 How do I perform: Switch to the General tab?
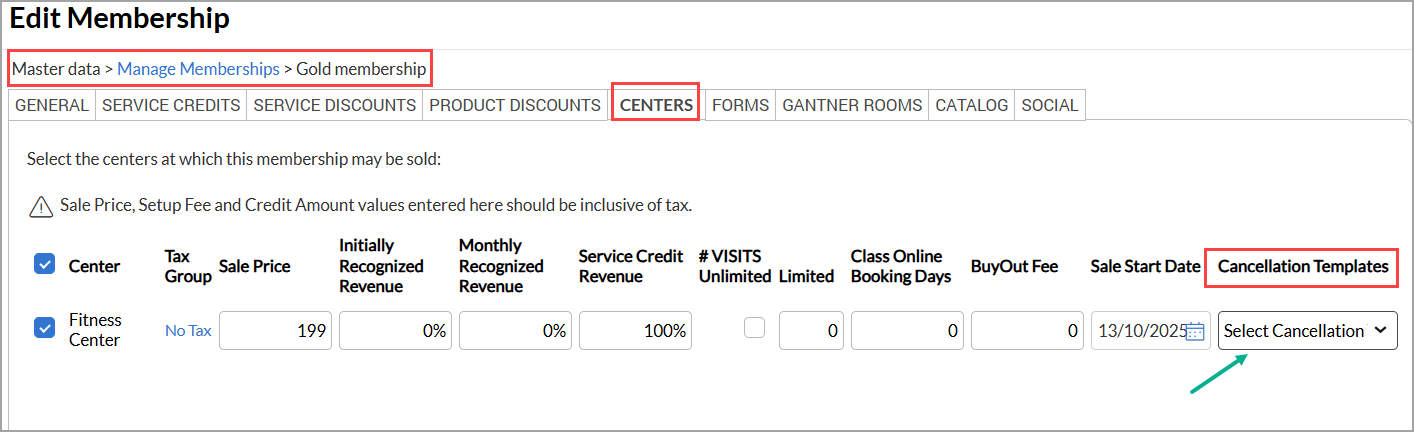[52, 105]
